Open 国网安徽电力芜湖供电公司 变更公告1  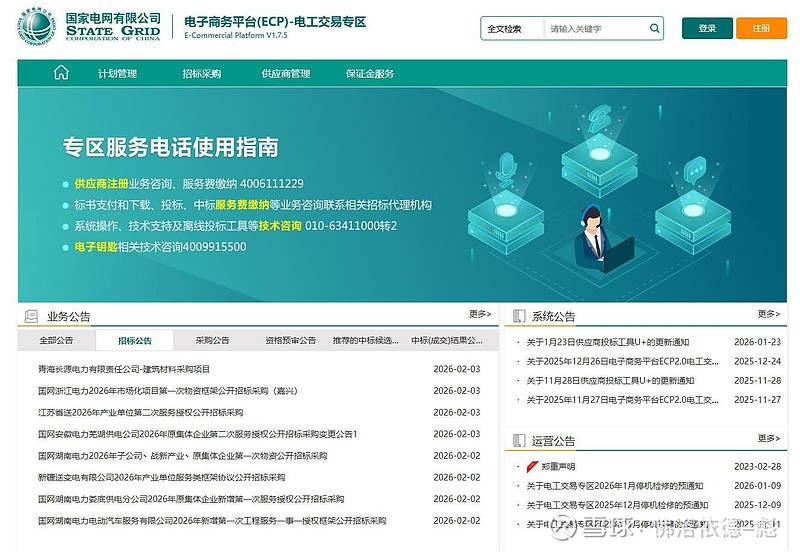coord(197,434)
